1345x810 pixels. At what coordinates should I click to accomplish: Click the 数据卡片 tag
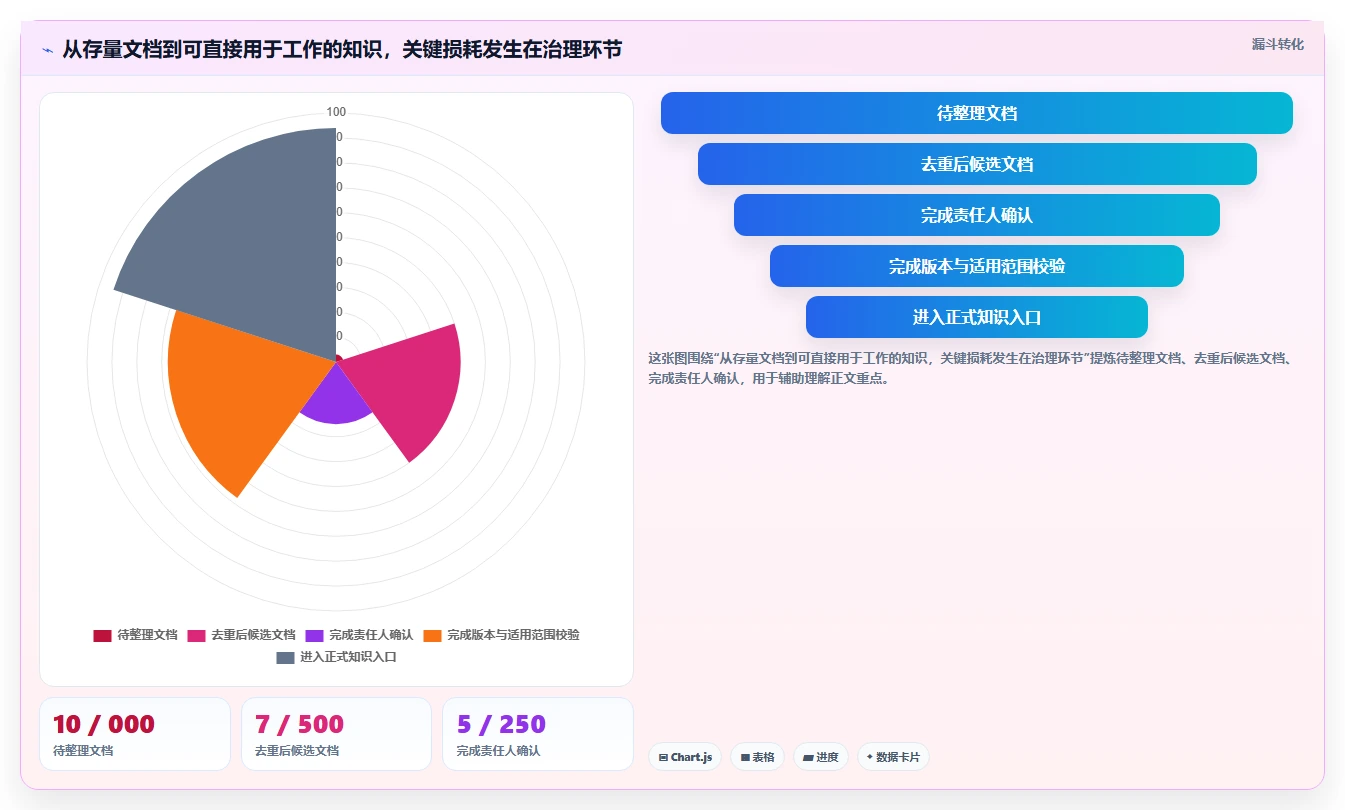click(x=893, y=757)
